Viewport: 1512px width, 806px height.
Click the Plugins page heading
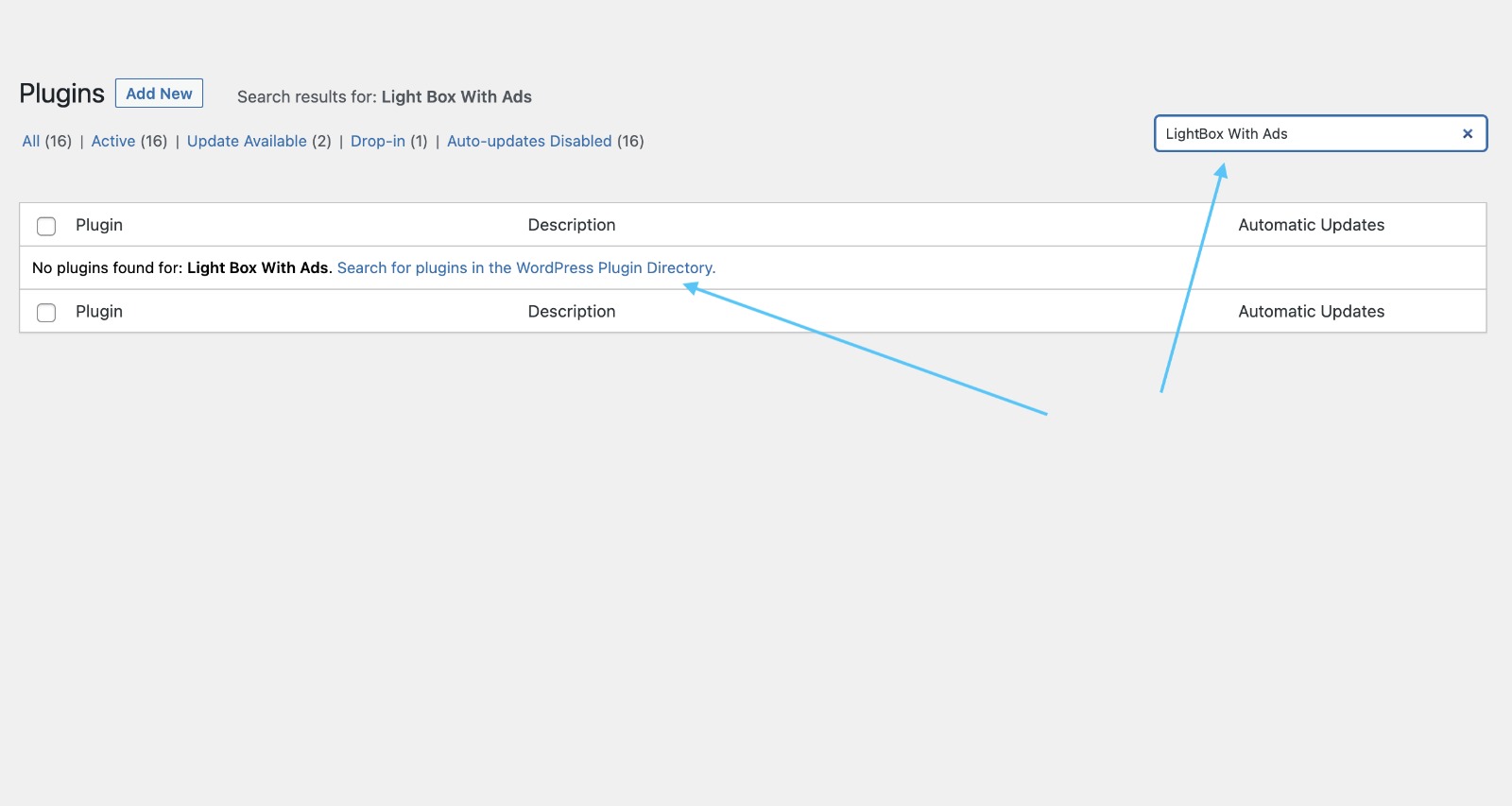61,94
